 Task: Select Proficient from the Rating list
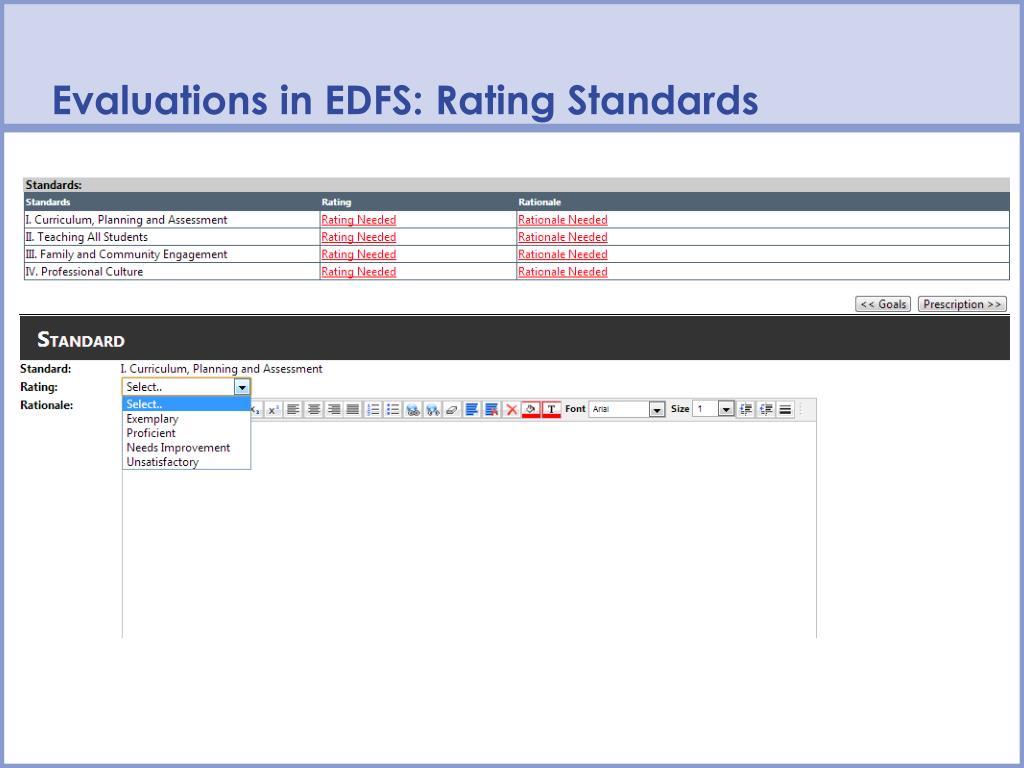[x=186, y=433]
